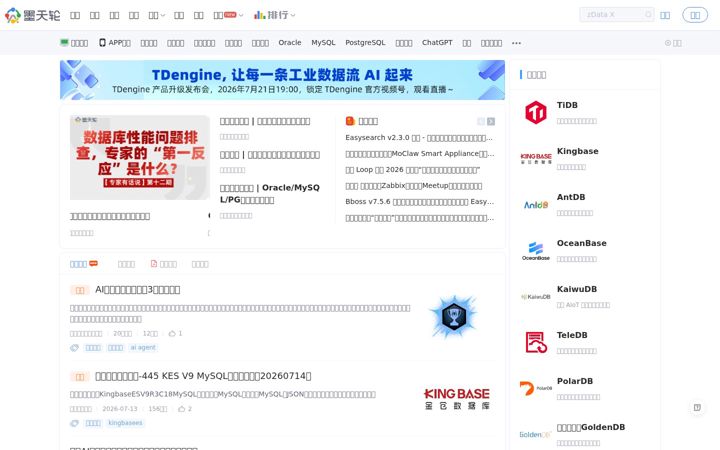Viewport: 720px width, 450px height.
Task: Expand the more categories ellipsis menu
Action: pos(516,43)
